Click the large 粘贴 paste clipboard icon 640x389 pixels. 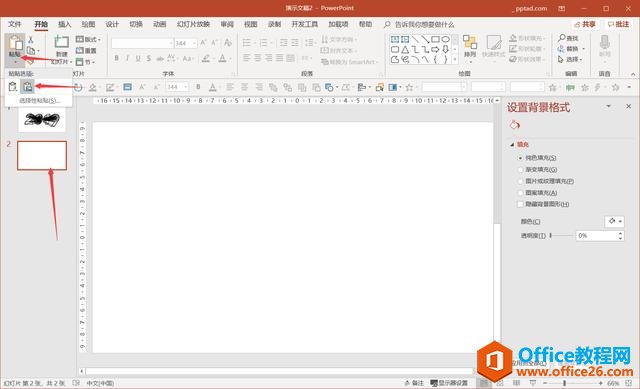point(16,43)
